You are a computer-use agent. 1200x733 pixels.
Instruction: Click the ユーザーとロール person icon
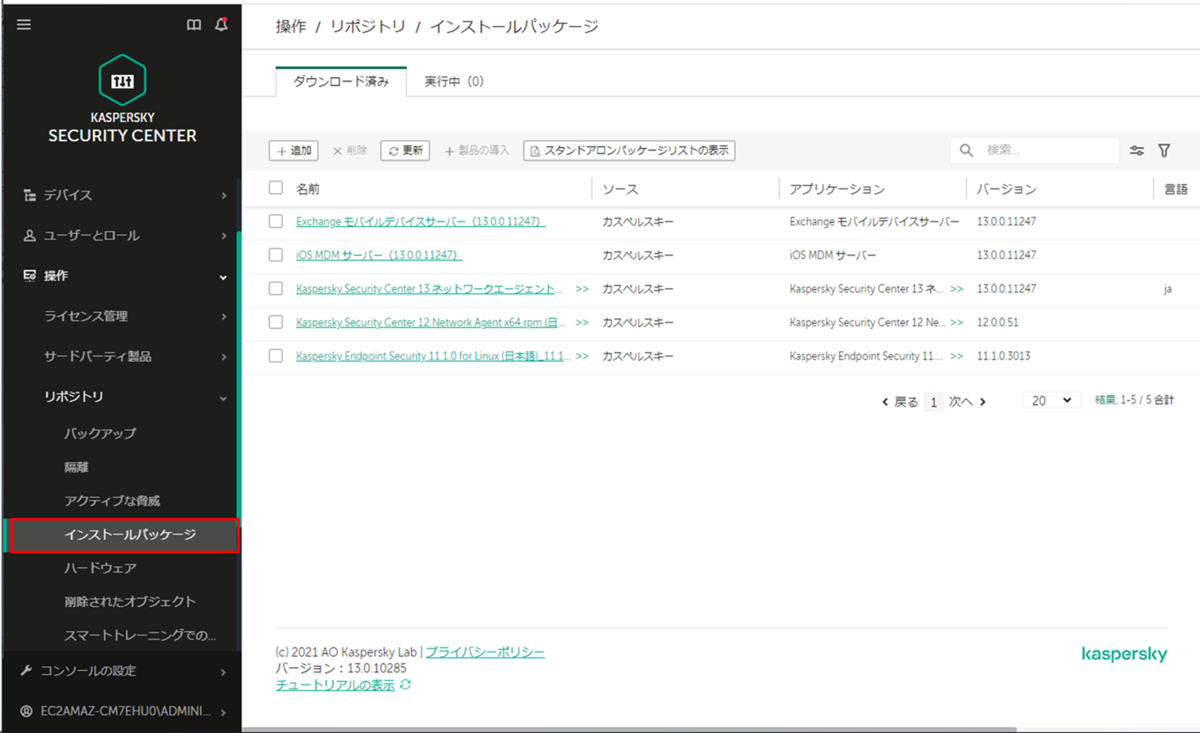29,236
